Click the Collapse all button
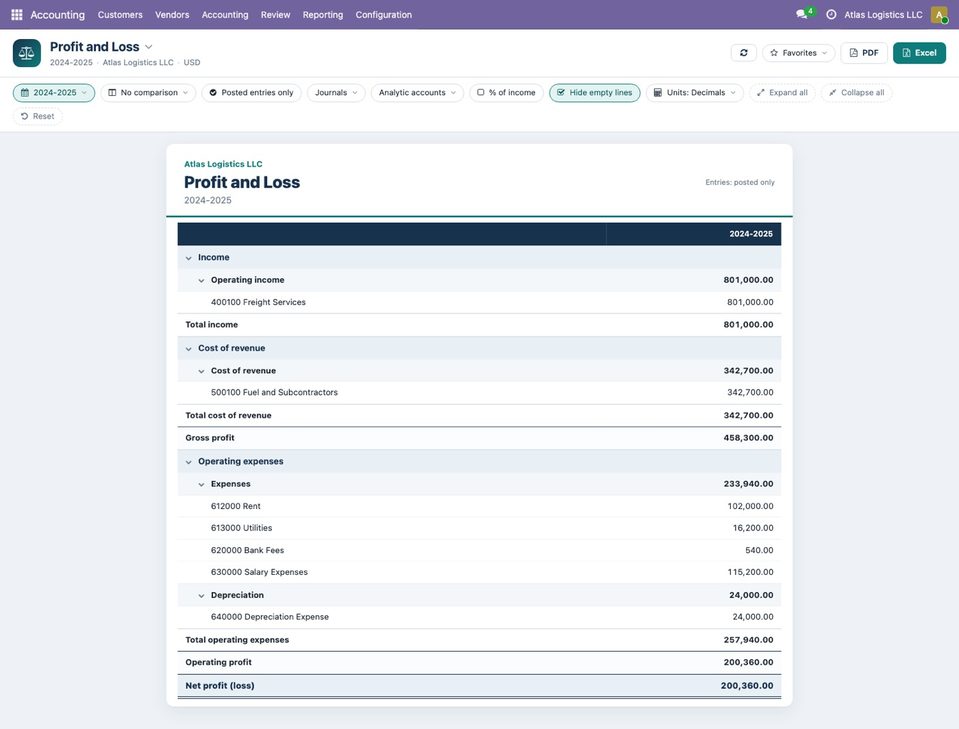This screenshot has width=959, height=729. click(x=856, y=93)
